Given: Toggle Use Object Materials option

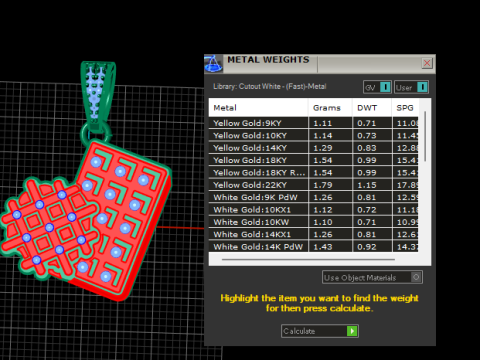Looking at the screenshot, I should 372,277.
